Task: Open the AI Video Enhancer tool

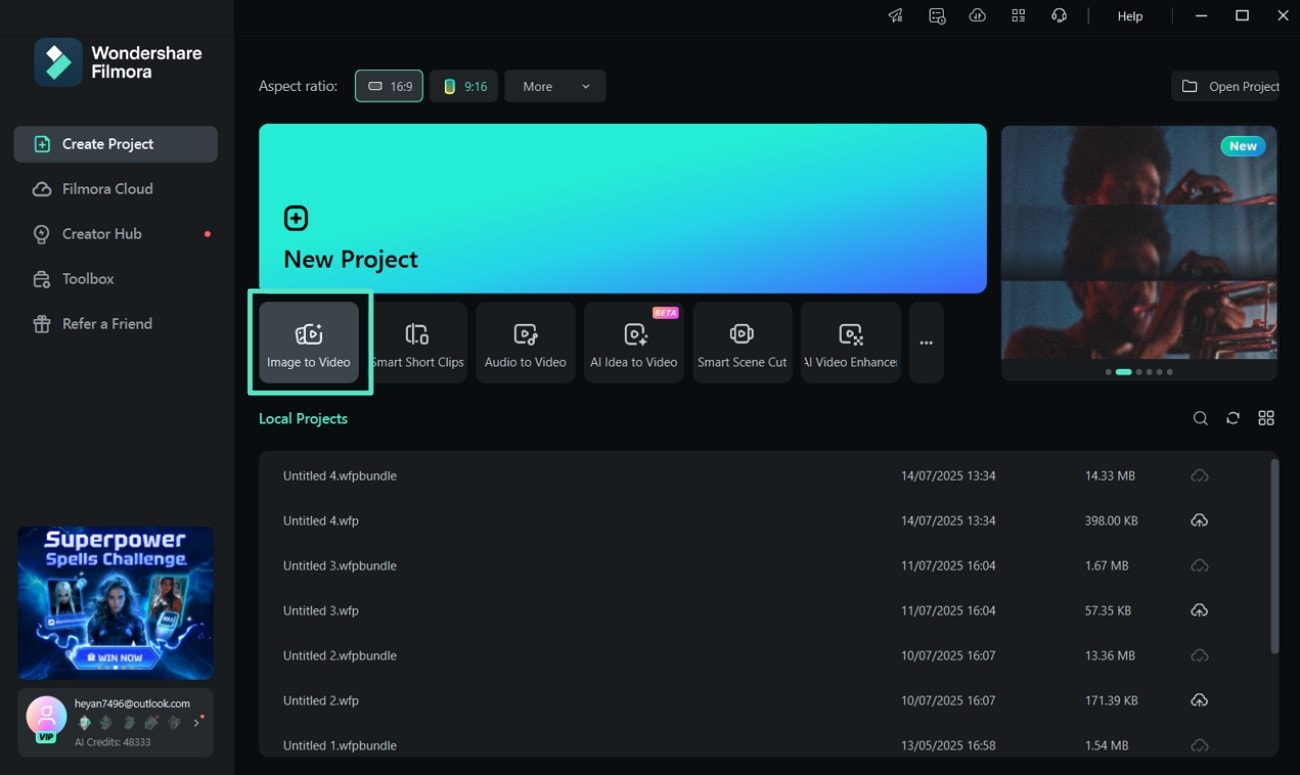Action: (850, 342)
